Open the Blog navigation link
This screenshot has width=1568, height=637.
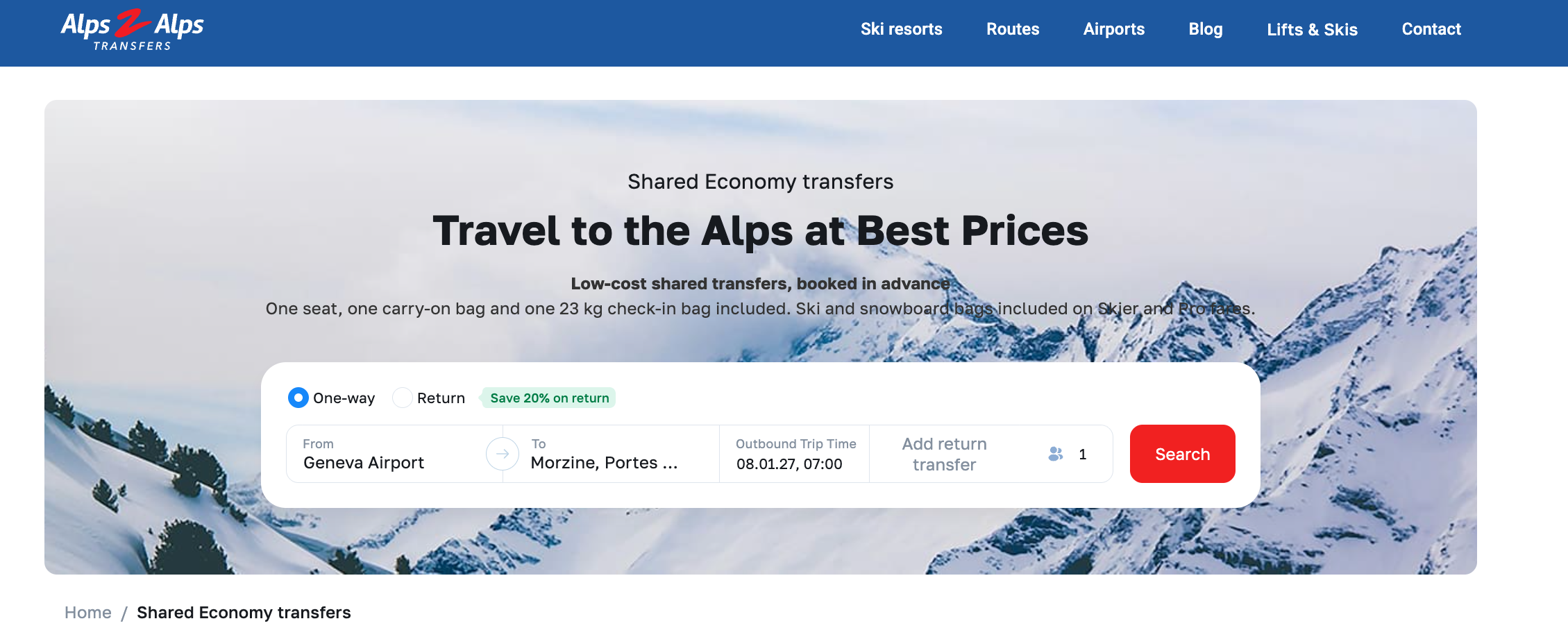tap(1206, 29)
